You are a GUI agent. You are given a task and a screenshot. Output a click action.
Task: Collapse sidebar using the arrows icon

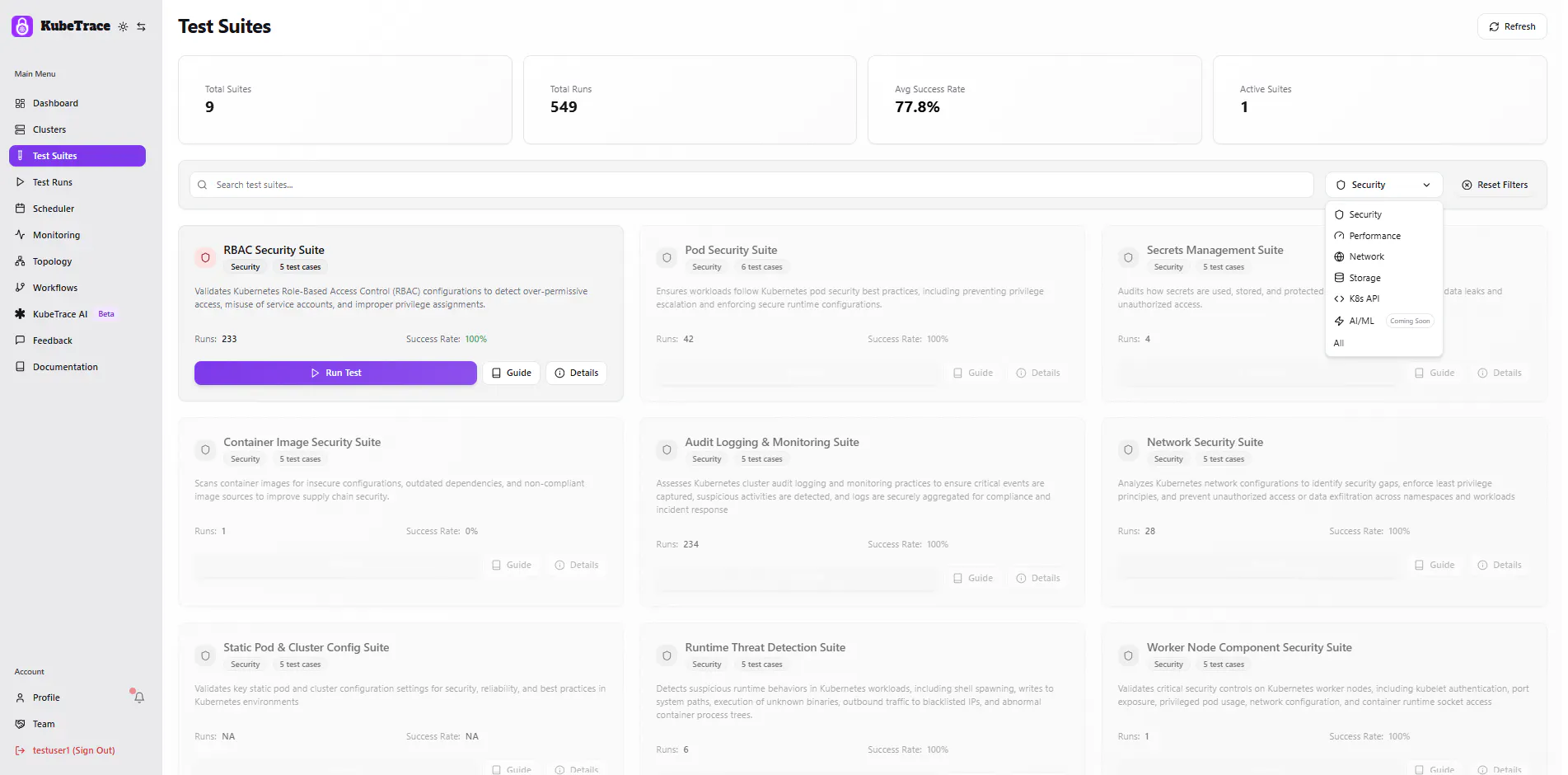[x=142, y=27]
